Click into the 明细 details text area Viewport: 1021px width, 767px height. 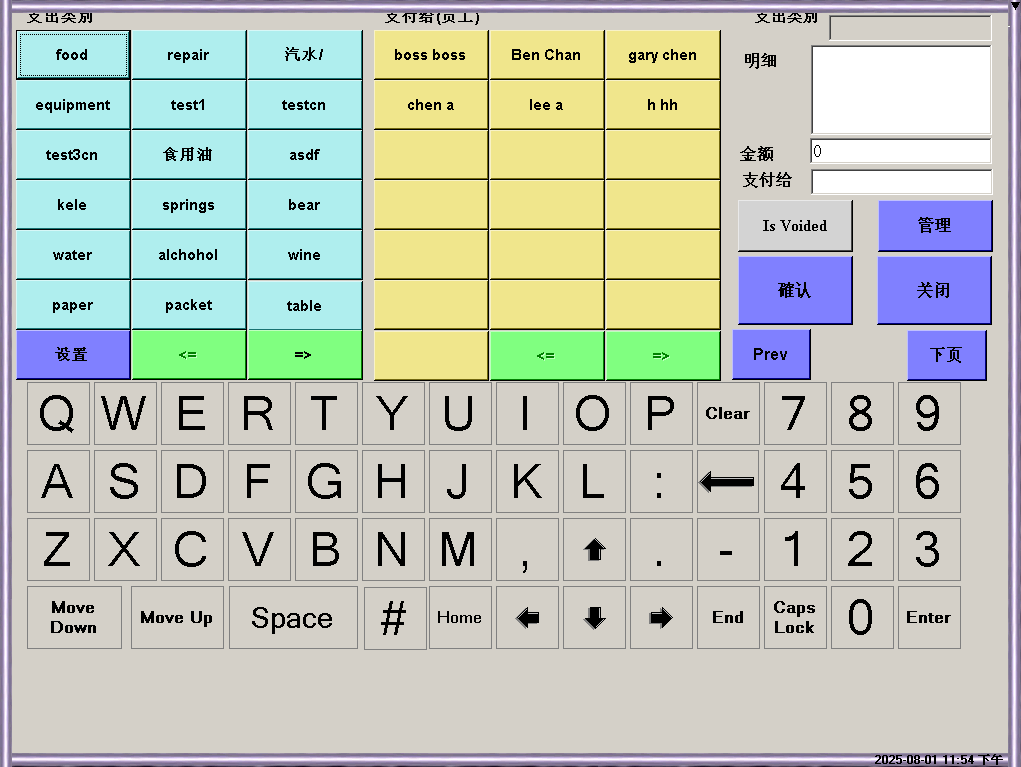point(900,89)
